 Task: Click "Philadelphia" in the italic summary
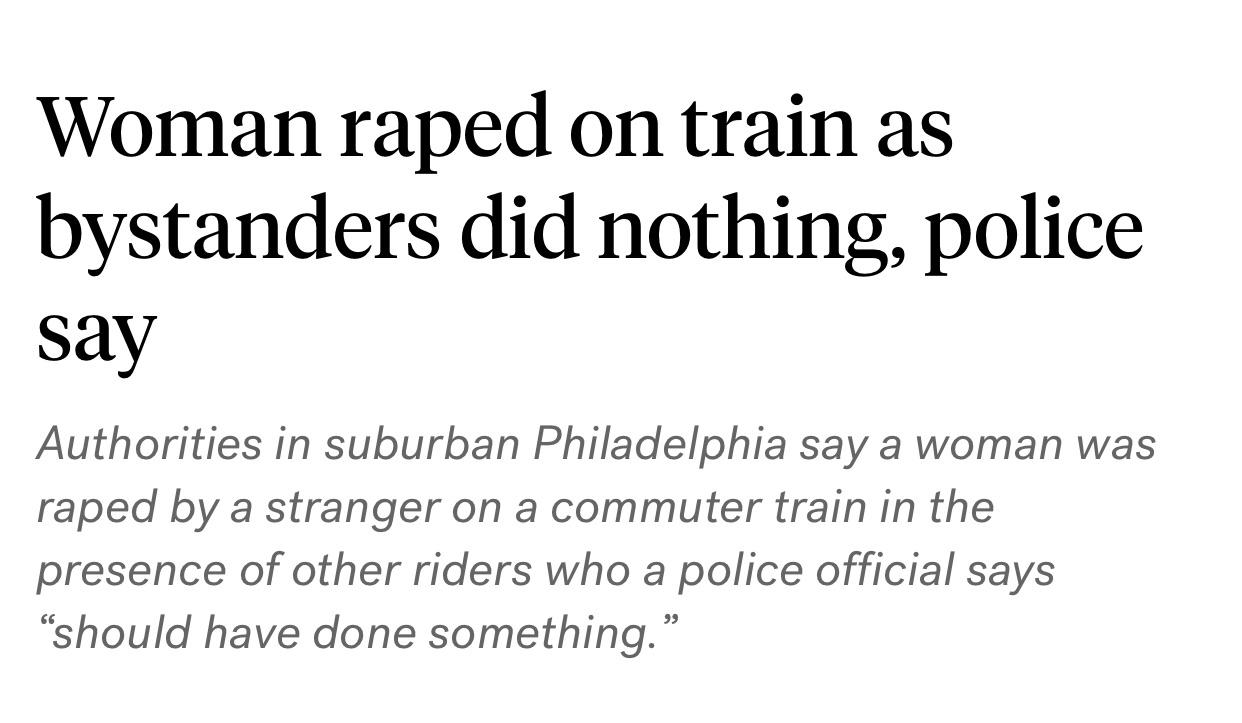pyautogui.click(x=659, y=443)
